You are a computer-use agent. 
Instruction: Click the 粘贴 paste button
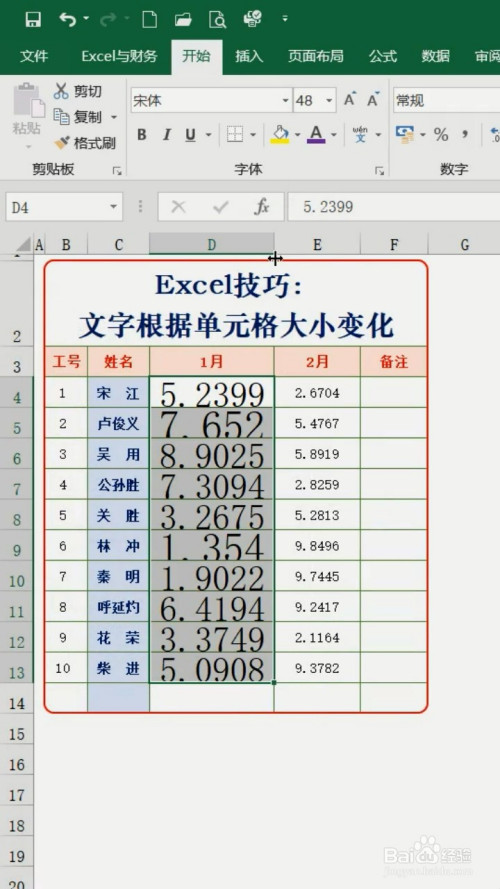point(27,116)
